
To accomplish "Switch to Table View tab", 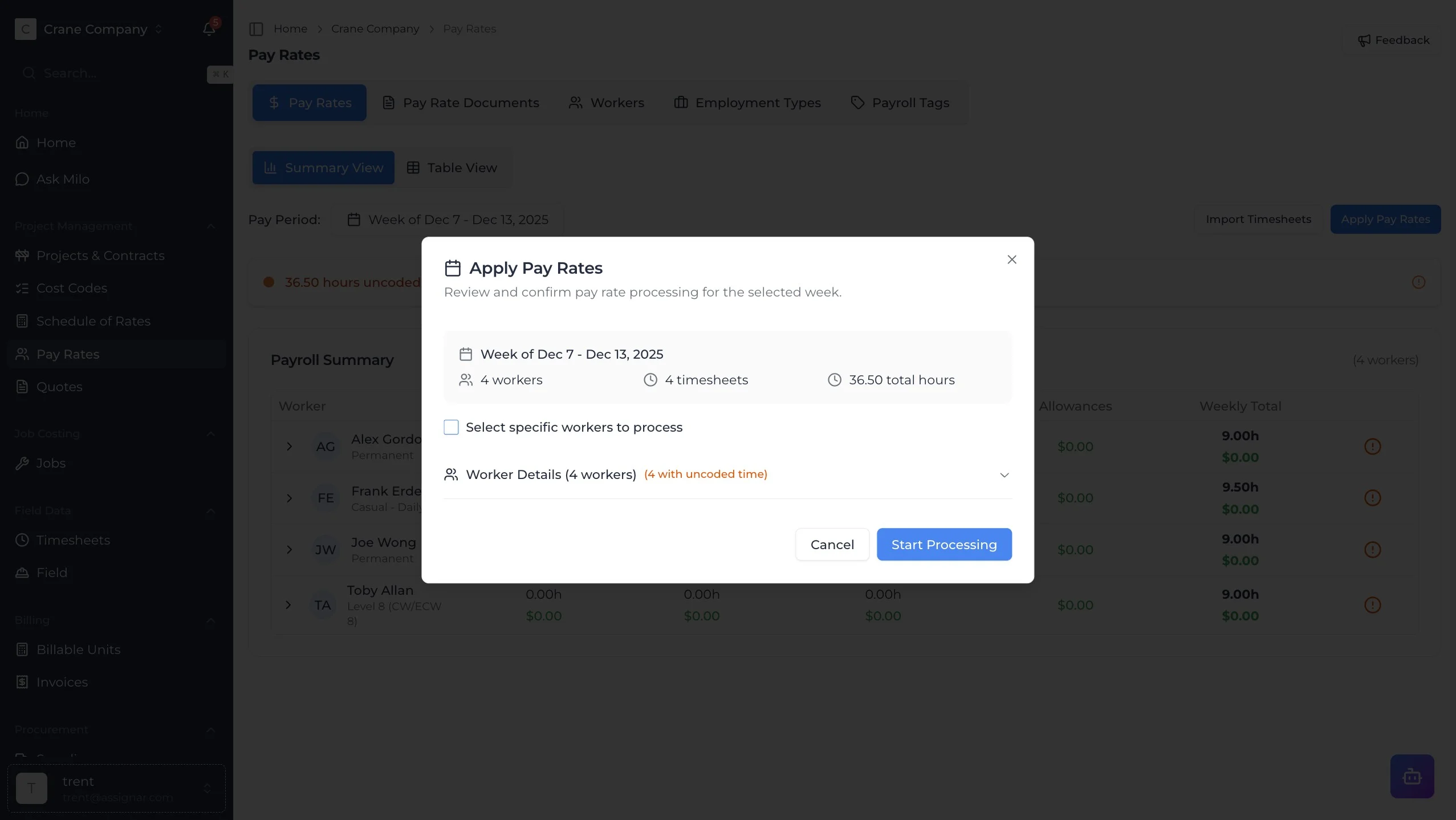I will tap(452, 168).
